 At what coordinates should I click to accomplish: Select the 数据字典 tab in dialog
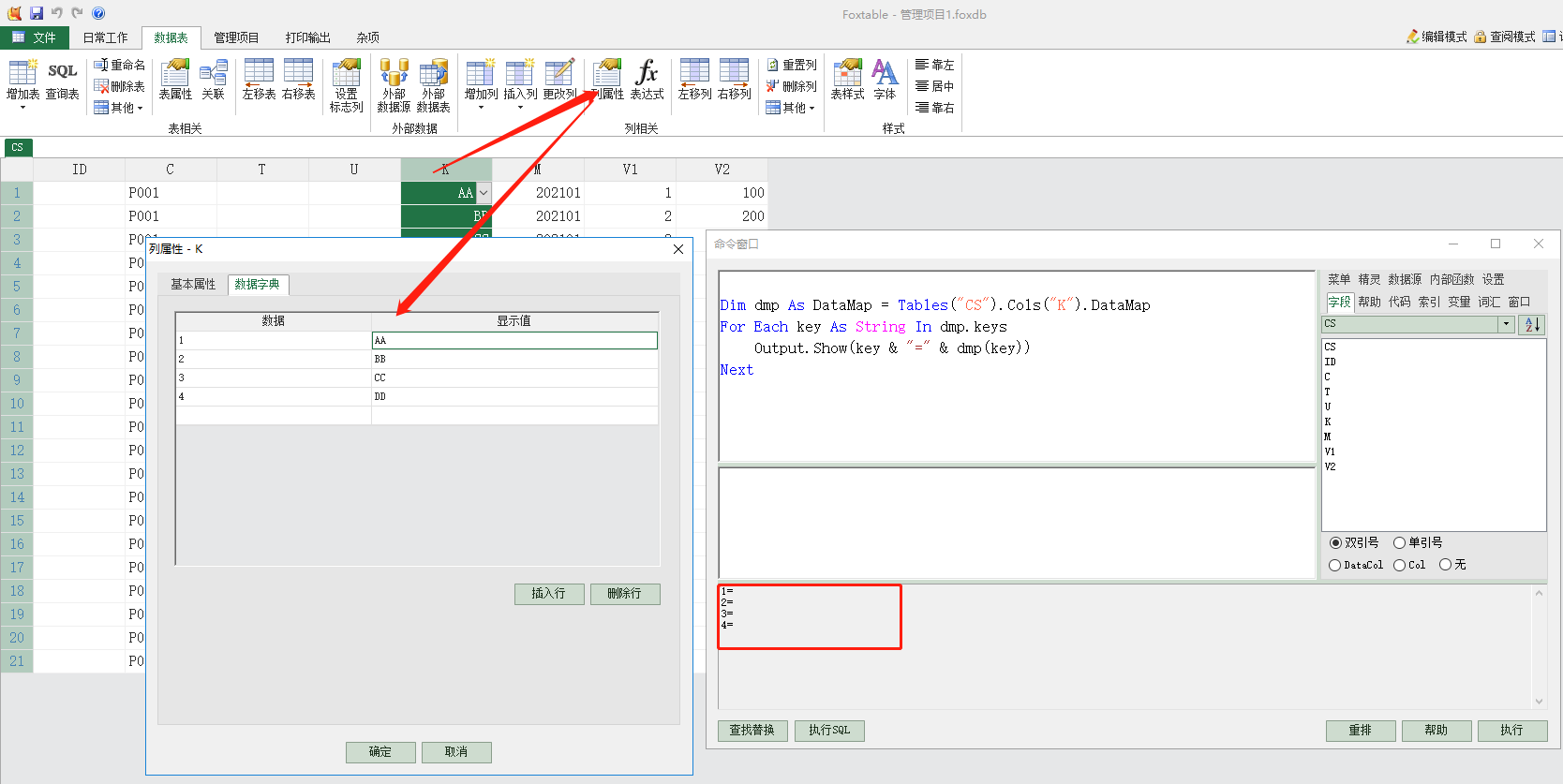click(258, 284)
